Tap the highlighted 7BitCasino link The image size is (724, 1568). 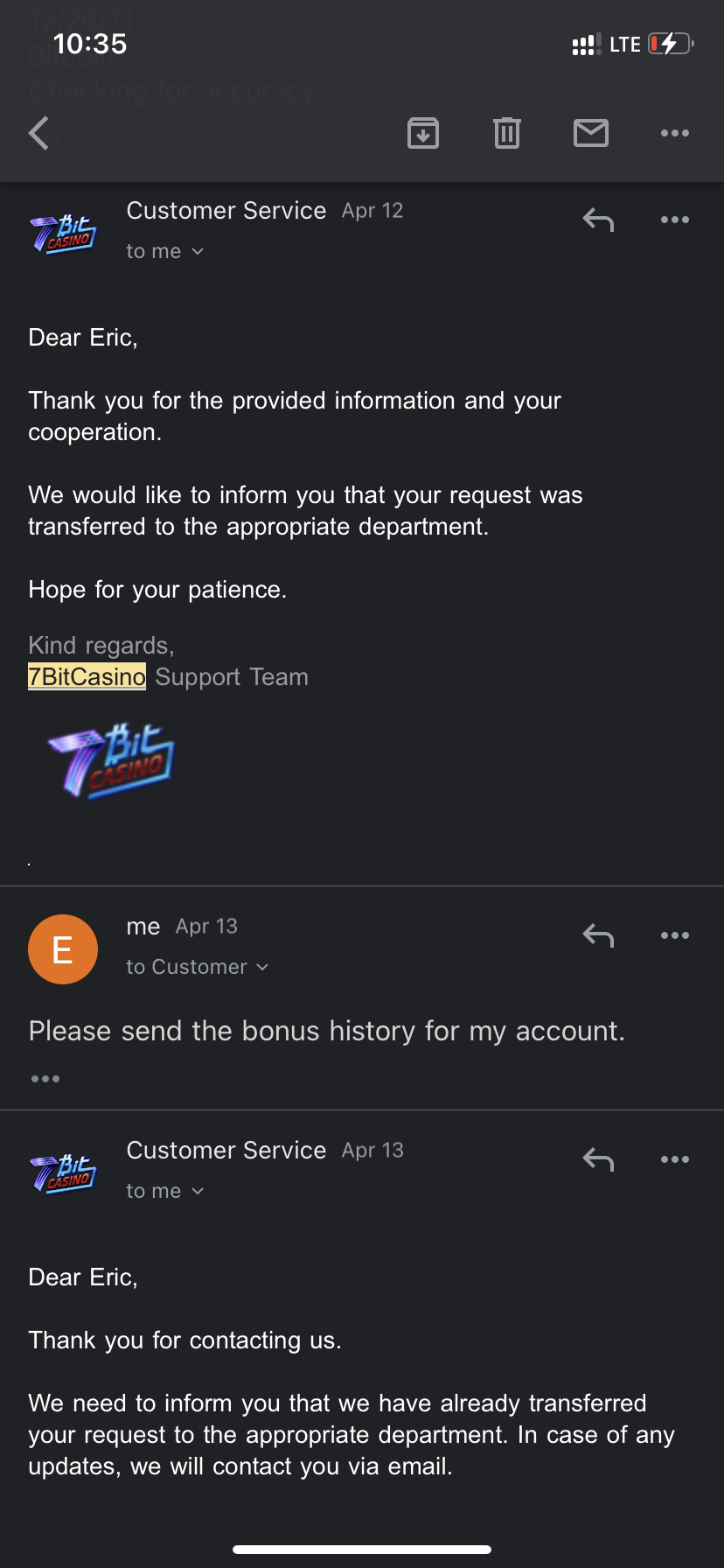pos(87,677)
